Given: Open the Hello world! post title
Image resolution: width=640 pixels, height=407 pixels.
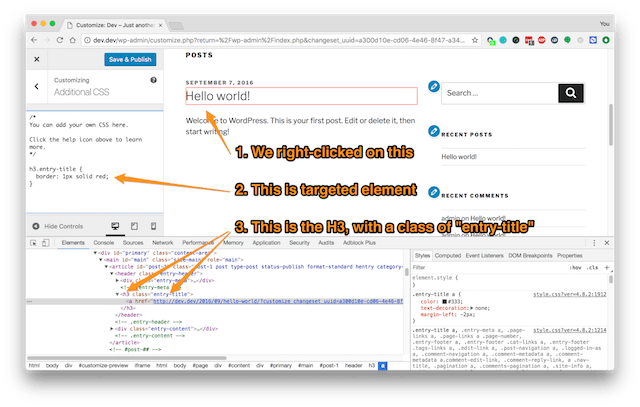Looking at the screenshot, I should [218, 96].
